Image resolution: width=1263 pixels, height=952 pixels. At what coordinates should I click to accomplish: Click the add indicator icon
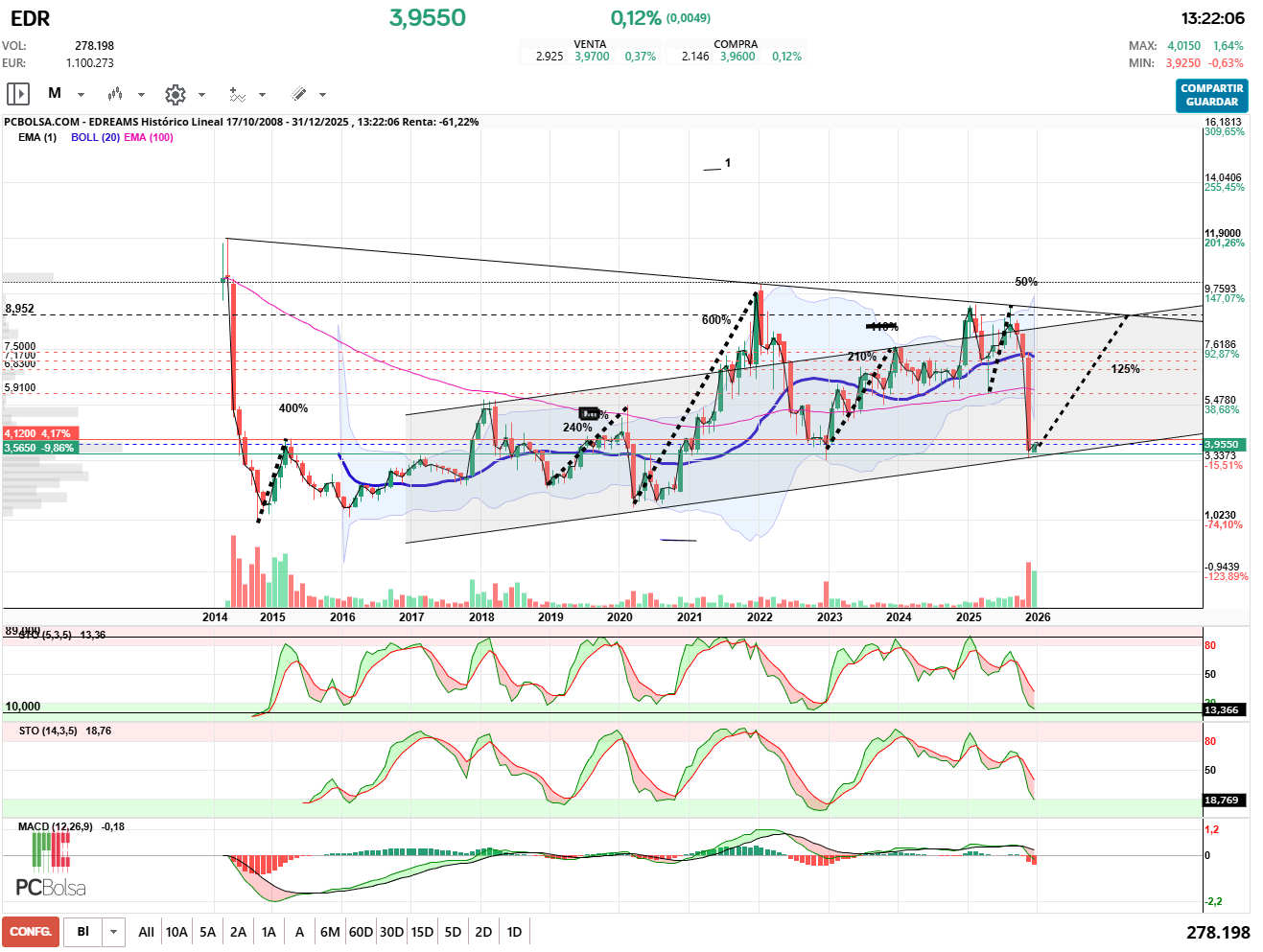(237, 94)
